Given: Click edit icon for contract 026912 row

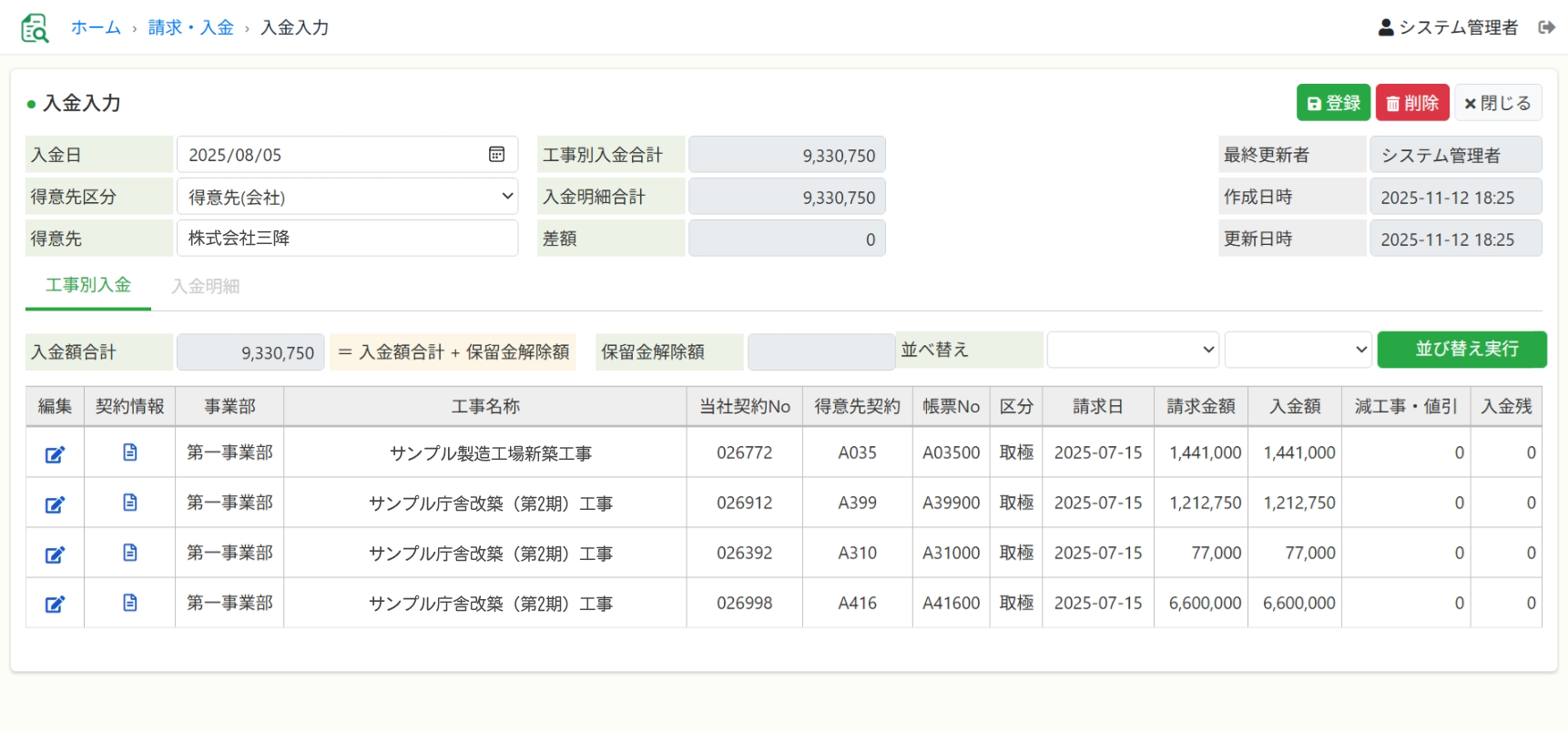Looking at the screenshot, I should 55,503.
